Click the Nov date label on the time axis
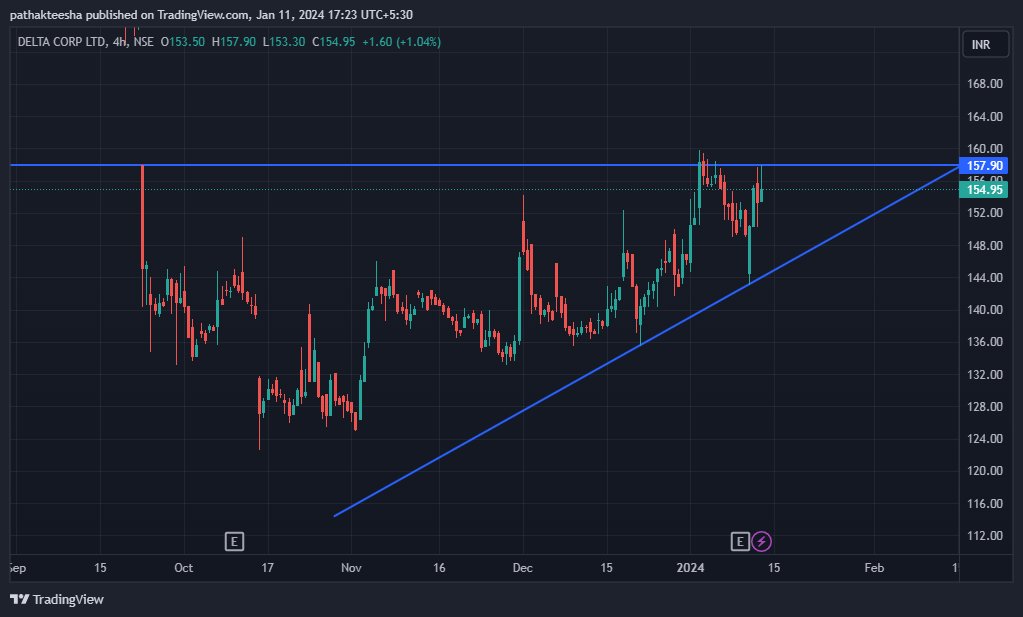1023x617 pixels. pos(351,568)
